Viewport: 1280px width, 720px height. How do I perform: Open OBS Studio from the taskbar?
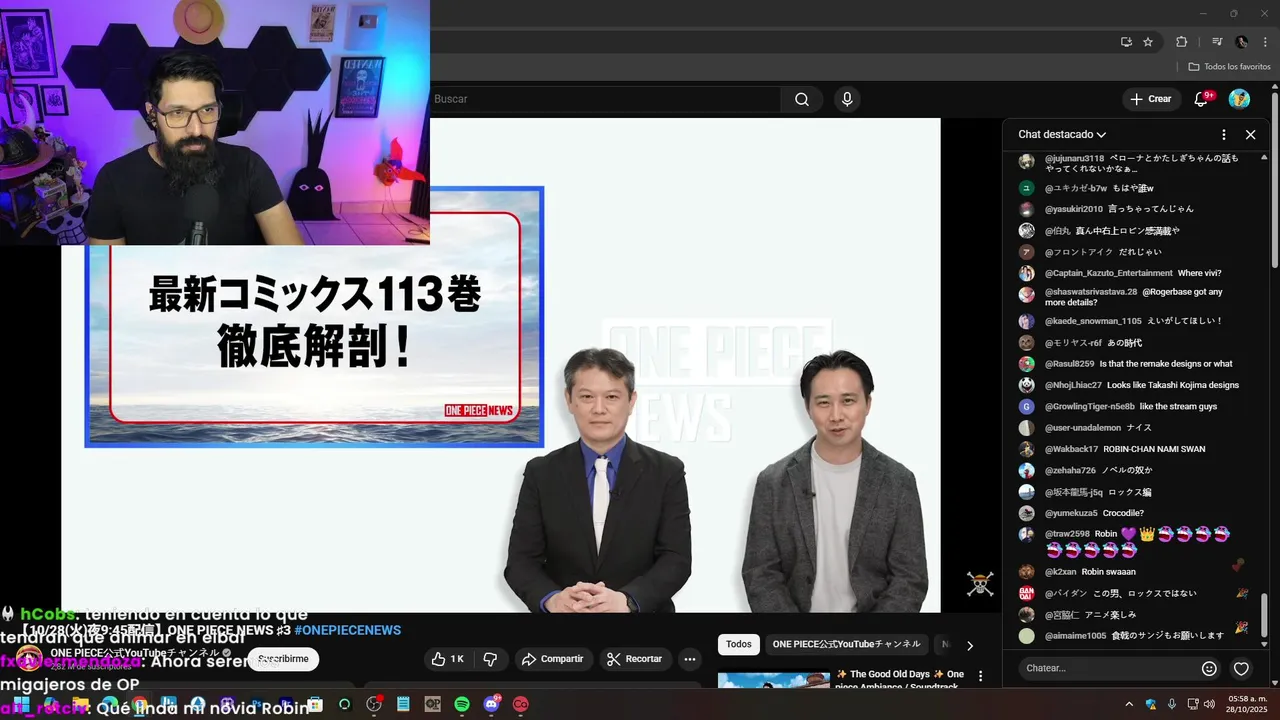point(374,704)
